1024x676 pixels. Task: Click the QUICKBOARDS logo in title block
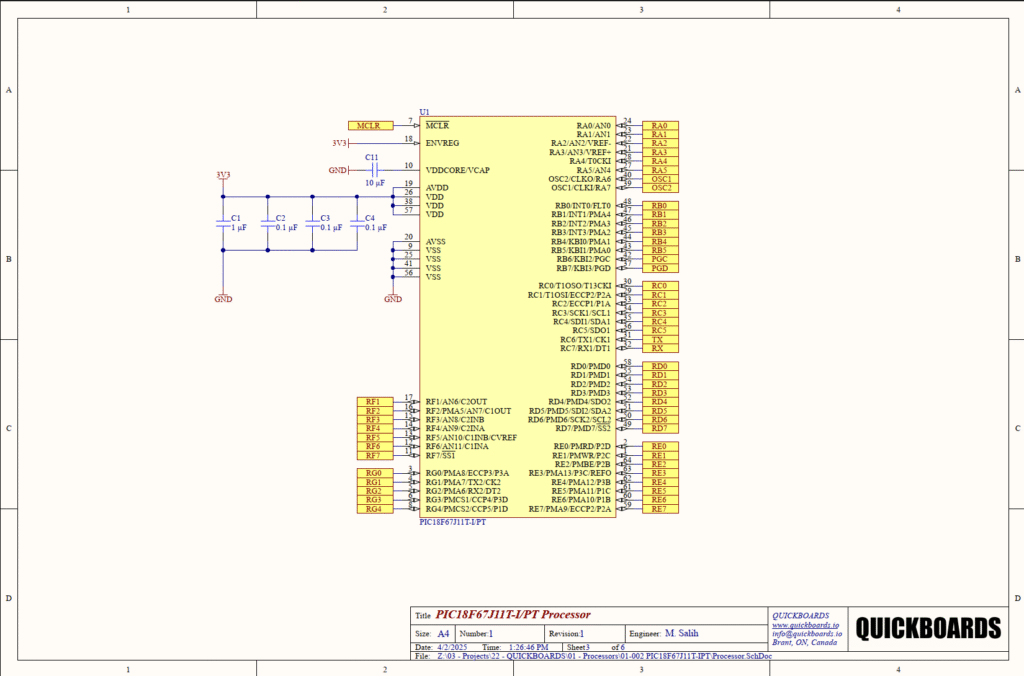pos(929,628)
